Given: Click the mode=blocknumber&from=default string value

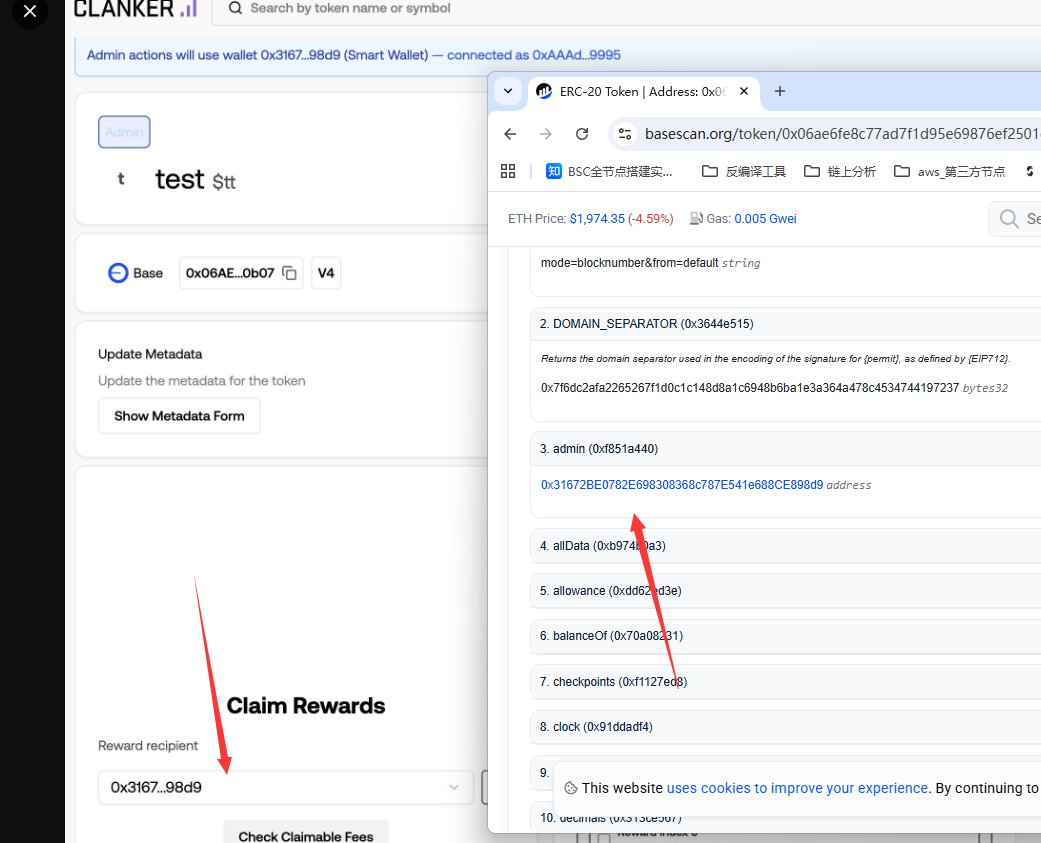Looking at the screenshot, I should (629, 263).
